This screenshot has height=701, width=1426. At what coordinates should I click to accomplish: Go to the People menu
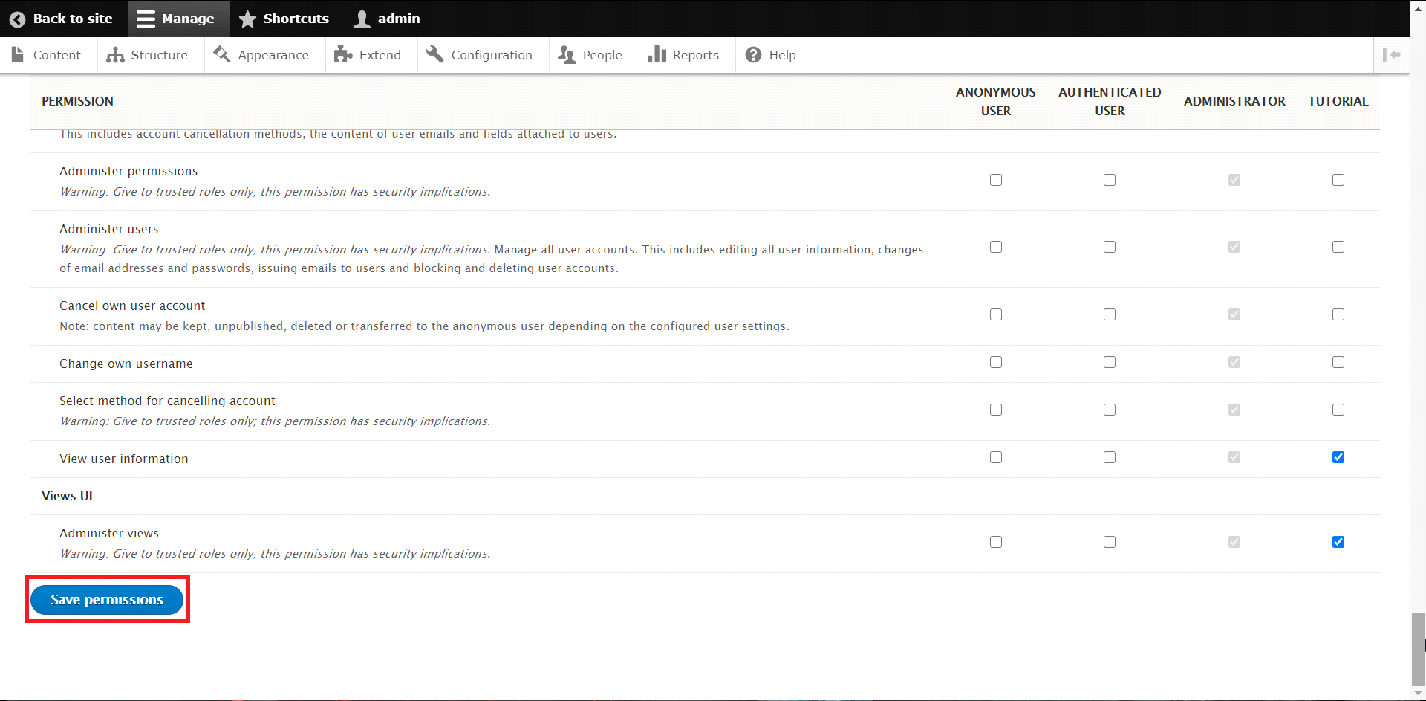591,55
